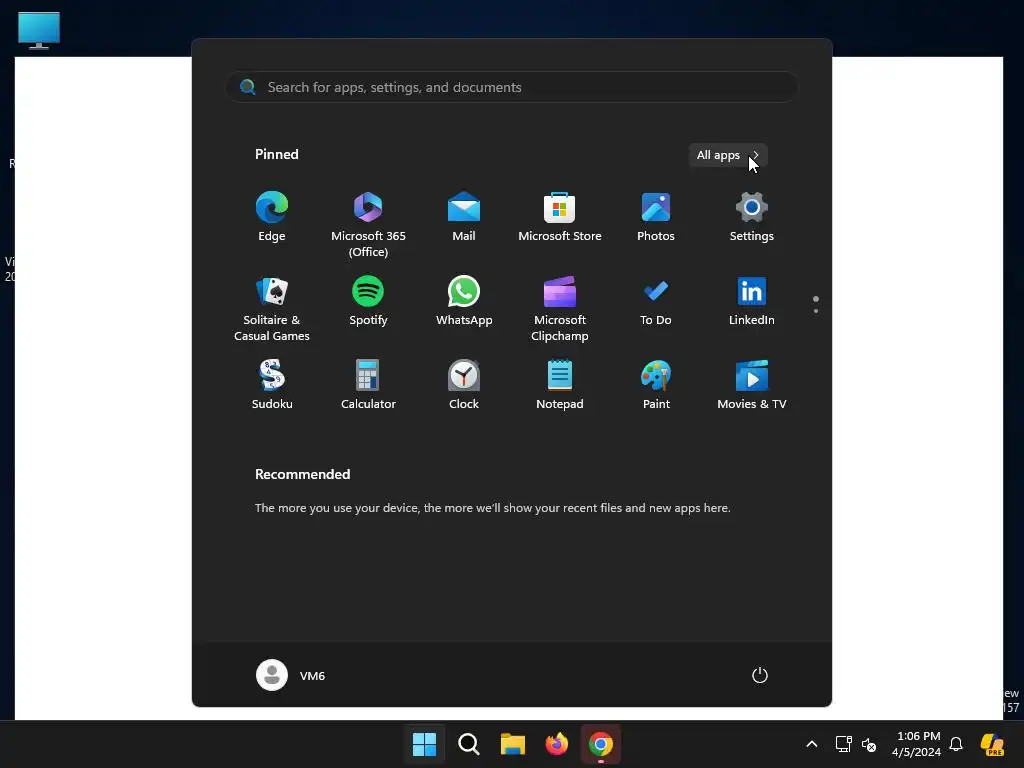Viewport: 1024px width, 768px height.
Task: Launch the Photos app
Action: click(x=656, y=217)
